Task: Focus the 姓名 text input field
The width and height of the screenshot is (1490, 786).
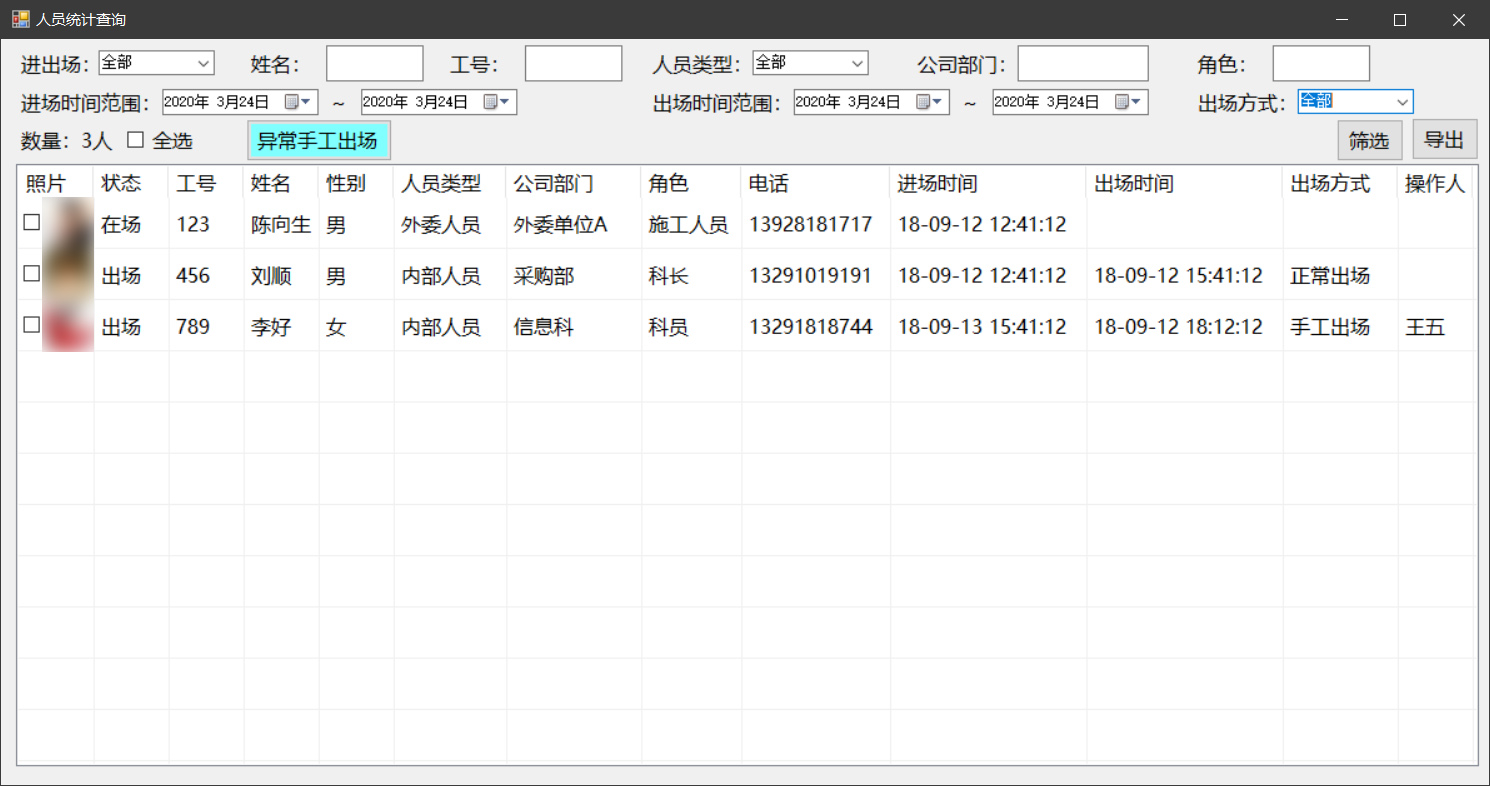Action: [x=375, y=64]
